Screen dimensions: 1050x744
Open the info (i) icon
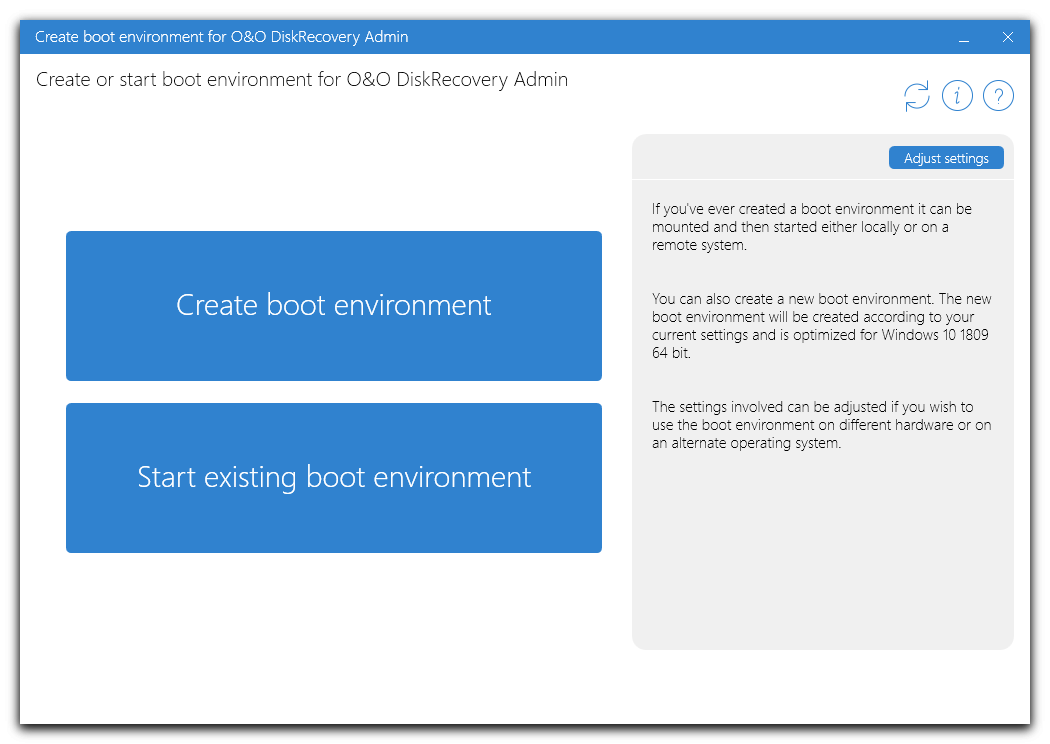957,96
